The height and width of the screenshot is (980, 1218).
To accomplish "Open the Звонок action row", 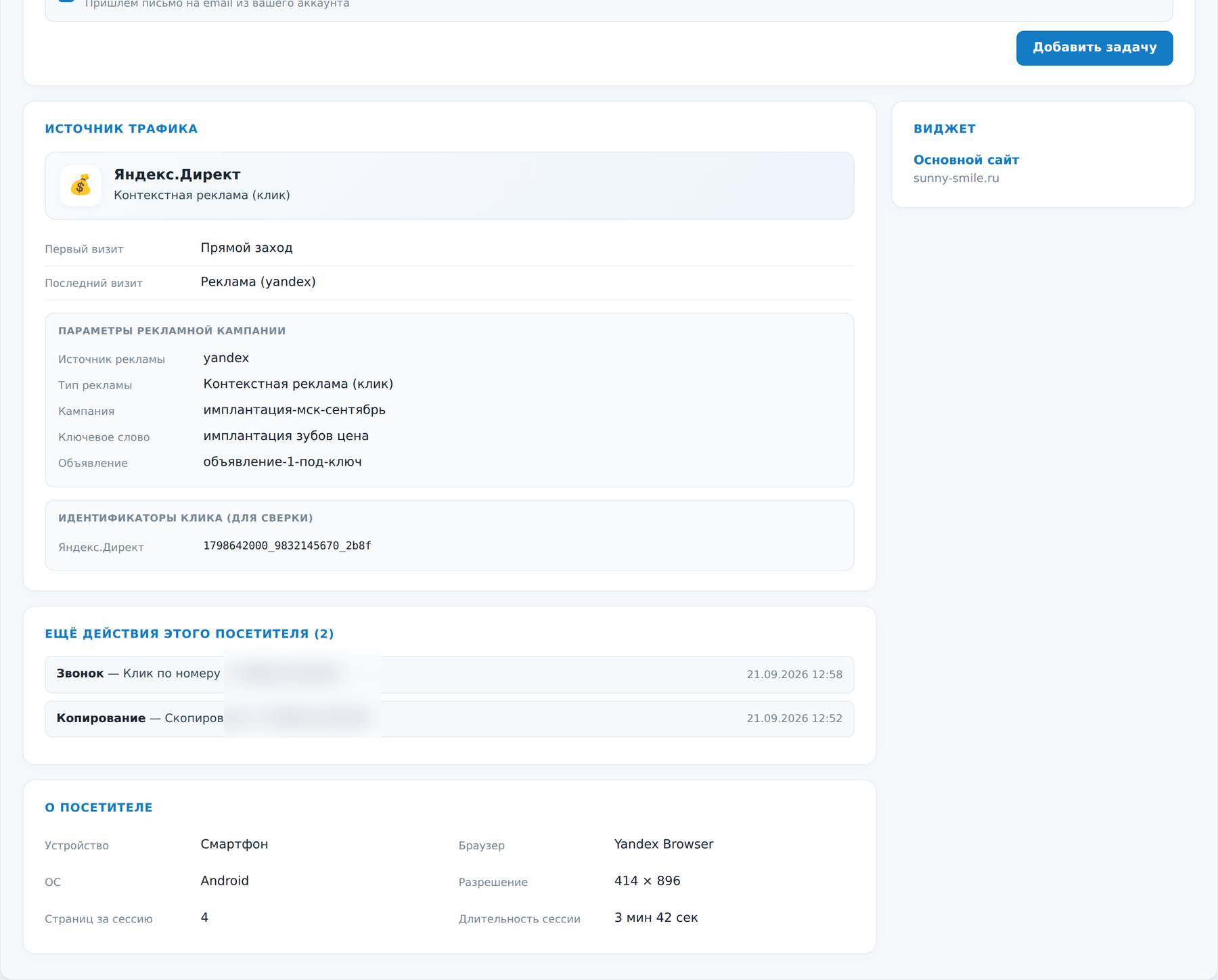I will tap(449, 674).
